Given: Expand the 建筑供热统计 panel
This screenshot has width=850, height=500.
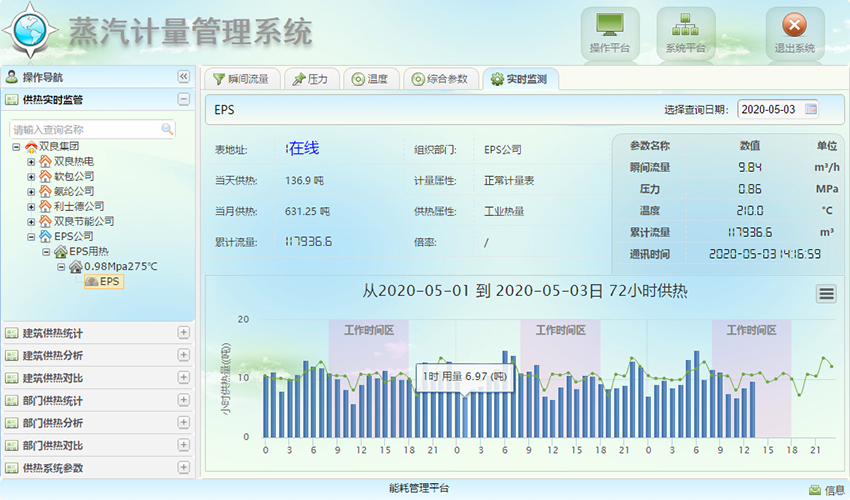Looking at the screenshot, I should tap(183, 332).
